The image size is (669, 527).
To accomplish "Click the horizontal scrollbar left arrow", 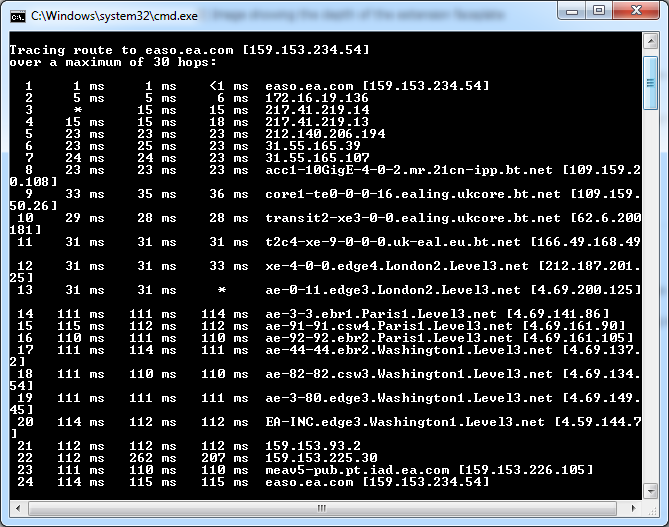I will pos(18,508).
